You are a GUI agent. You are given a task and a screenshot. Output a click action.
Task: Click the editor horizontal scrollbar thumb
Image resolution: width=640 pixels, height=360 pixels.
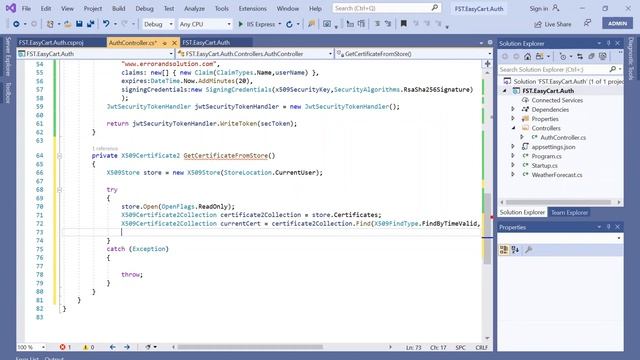click(250, 347)
